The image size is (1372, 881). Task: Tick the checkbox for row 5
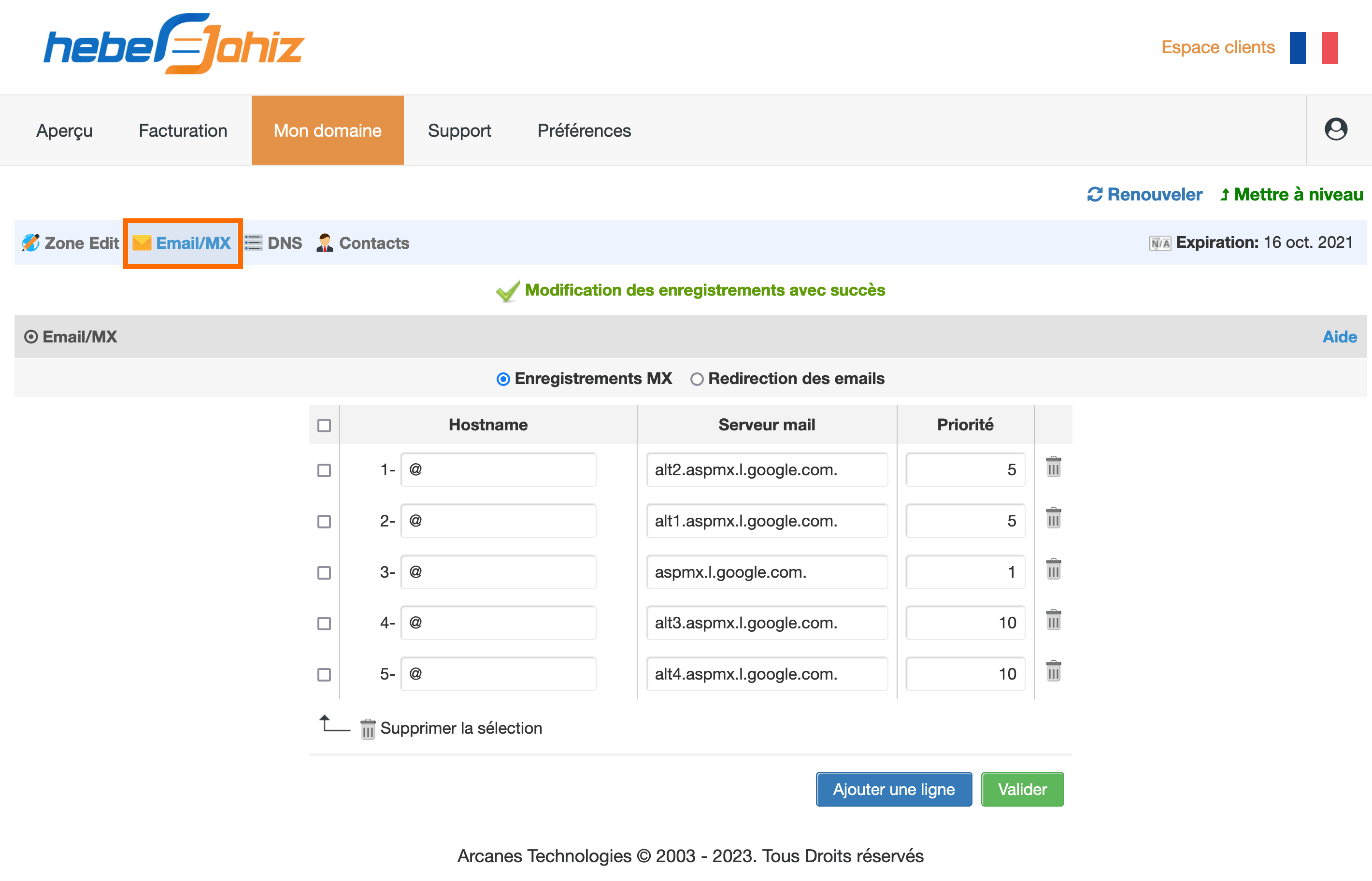[324, 674]
